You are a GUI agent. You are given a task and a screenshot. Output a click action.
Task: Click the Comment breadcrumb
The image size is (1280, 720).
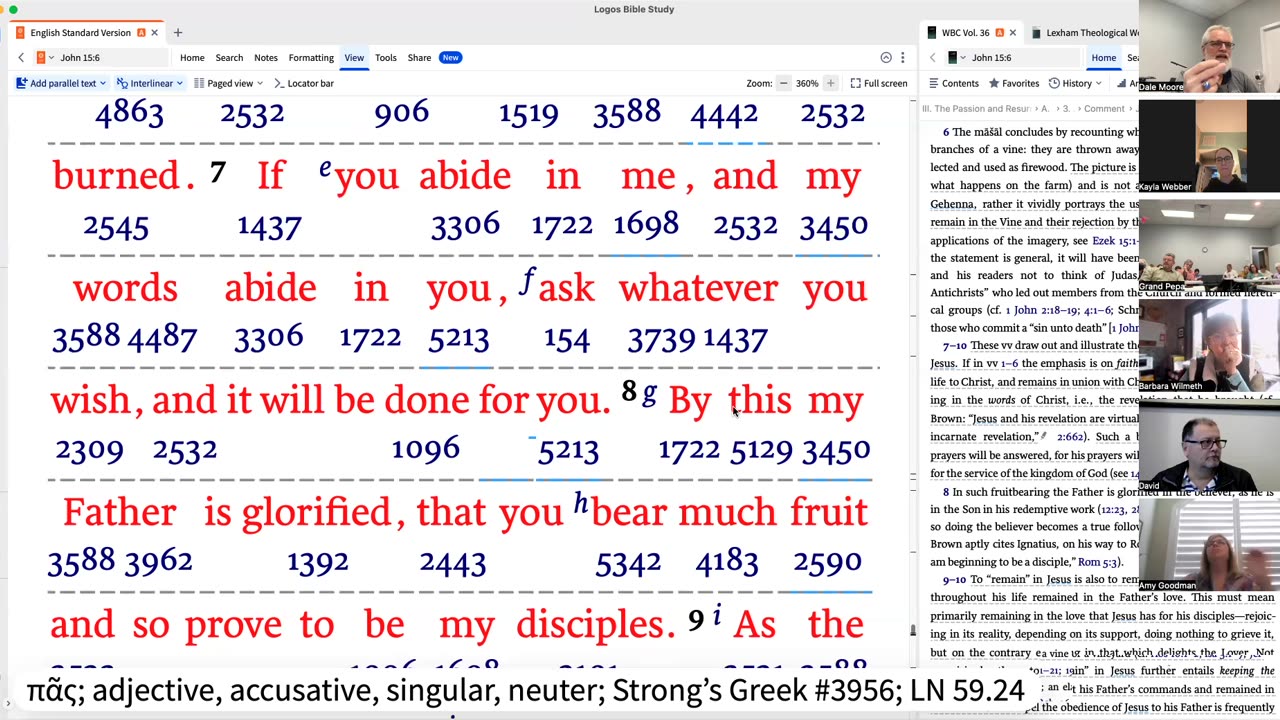(x=1104, y=108)
